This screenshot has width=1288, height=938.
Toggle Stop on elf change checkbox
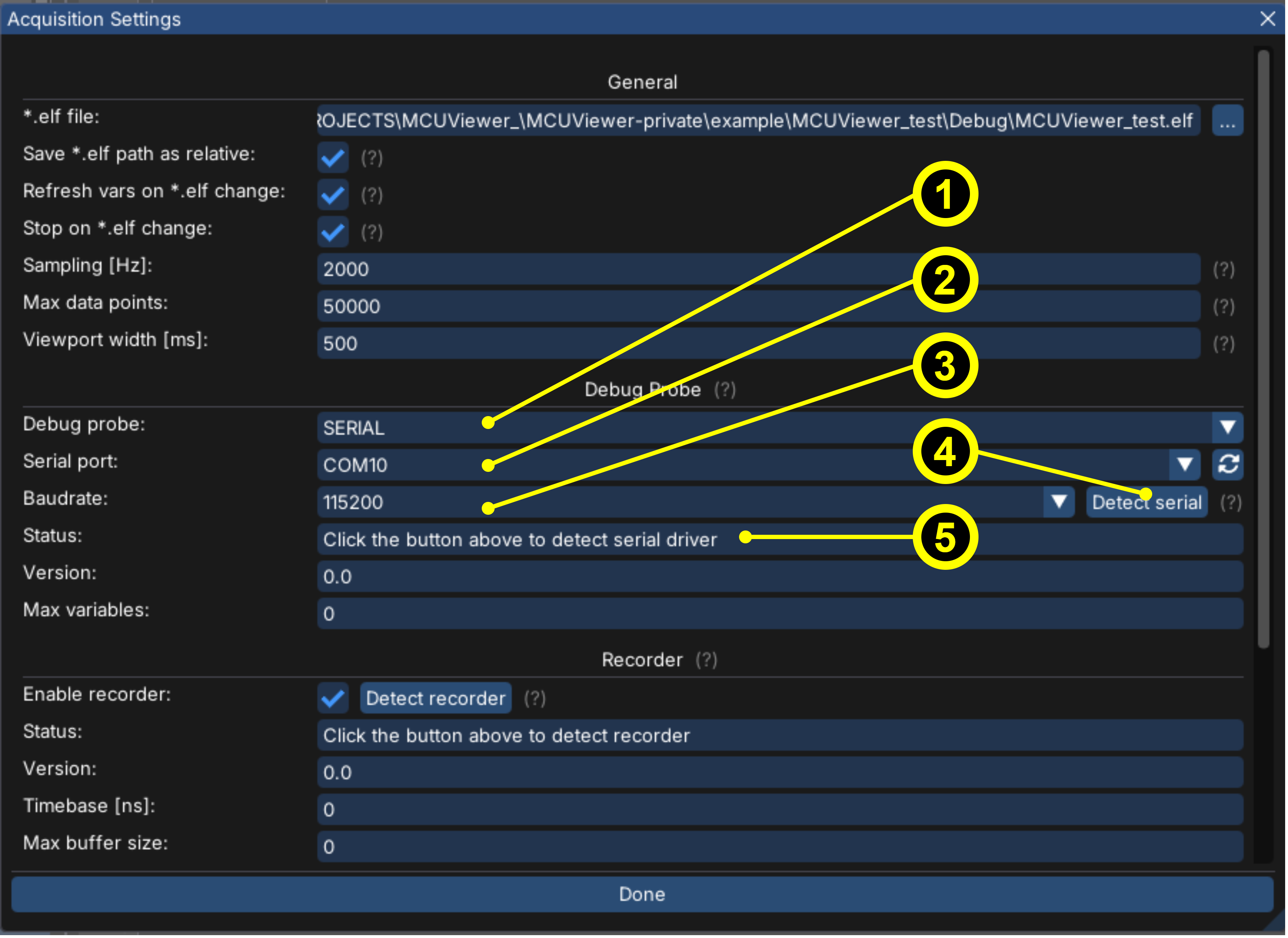click(x=333, y=232)
